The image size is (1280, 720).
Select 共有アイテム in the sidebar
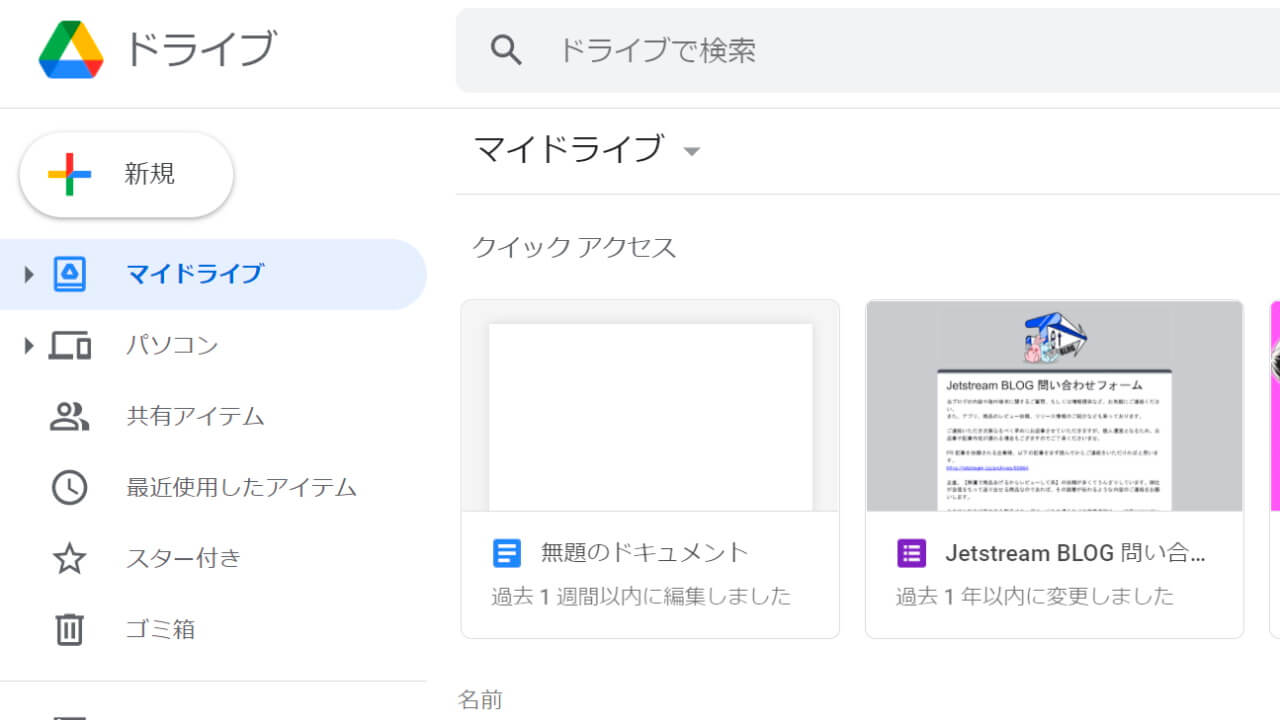coord(195,416)
